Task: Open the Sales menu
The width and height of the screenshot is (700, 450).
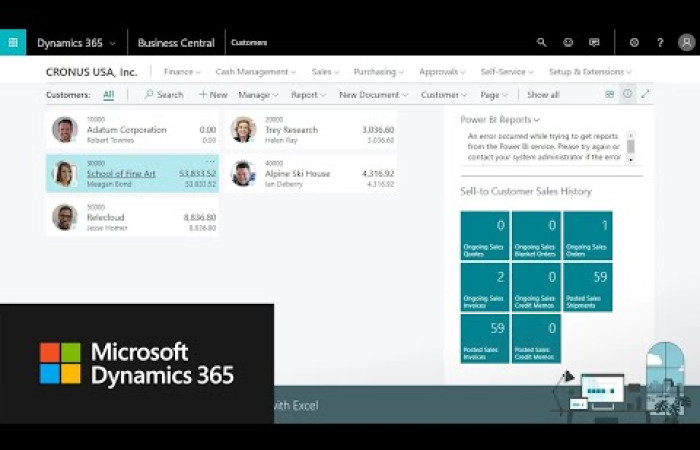Action: pyautogui.click(x=325, y=72)
